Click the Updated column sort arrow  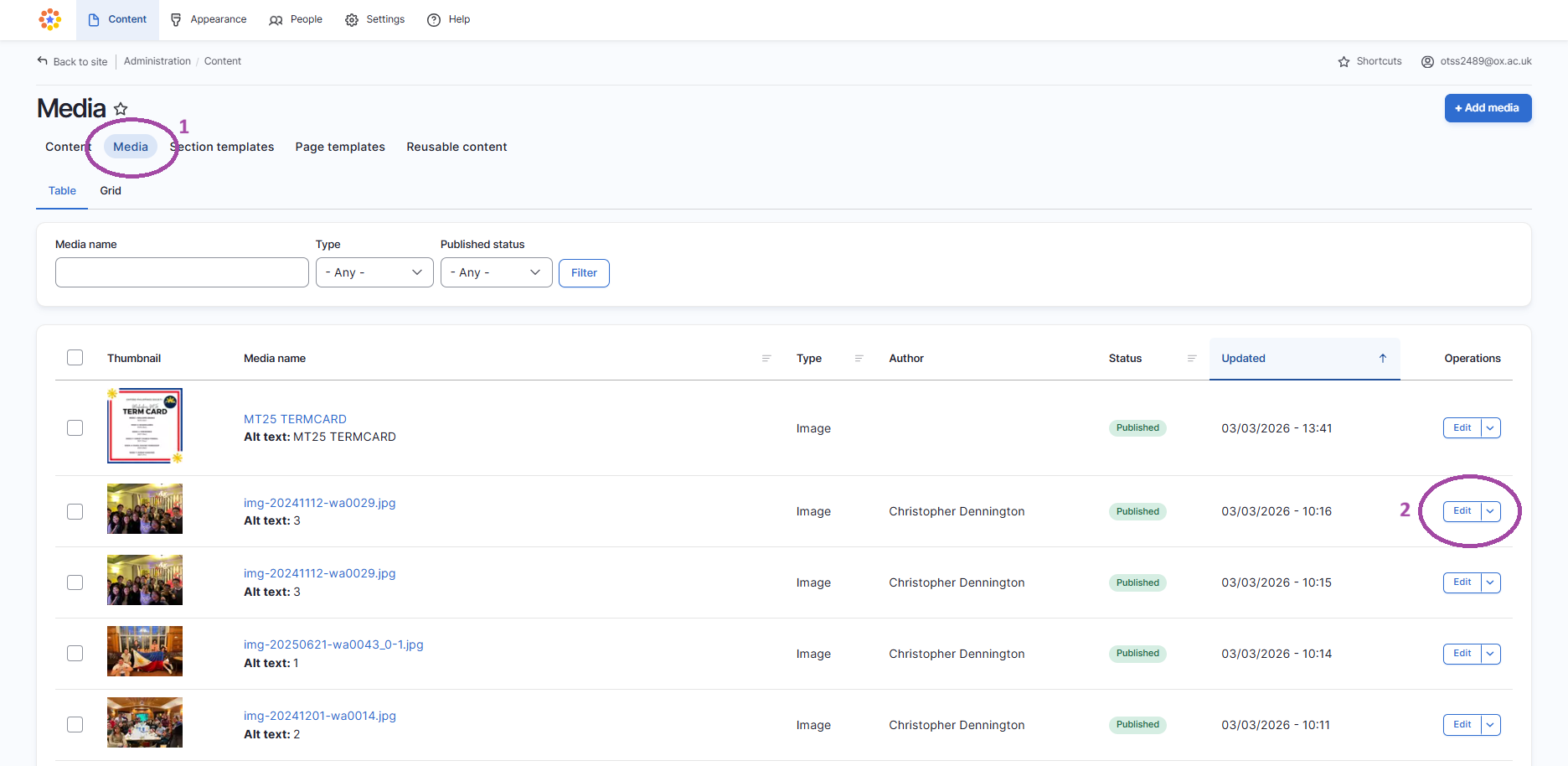(1382, 359)
